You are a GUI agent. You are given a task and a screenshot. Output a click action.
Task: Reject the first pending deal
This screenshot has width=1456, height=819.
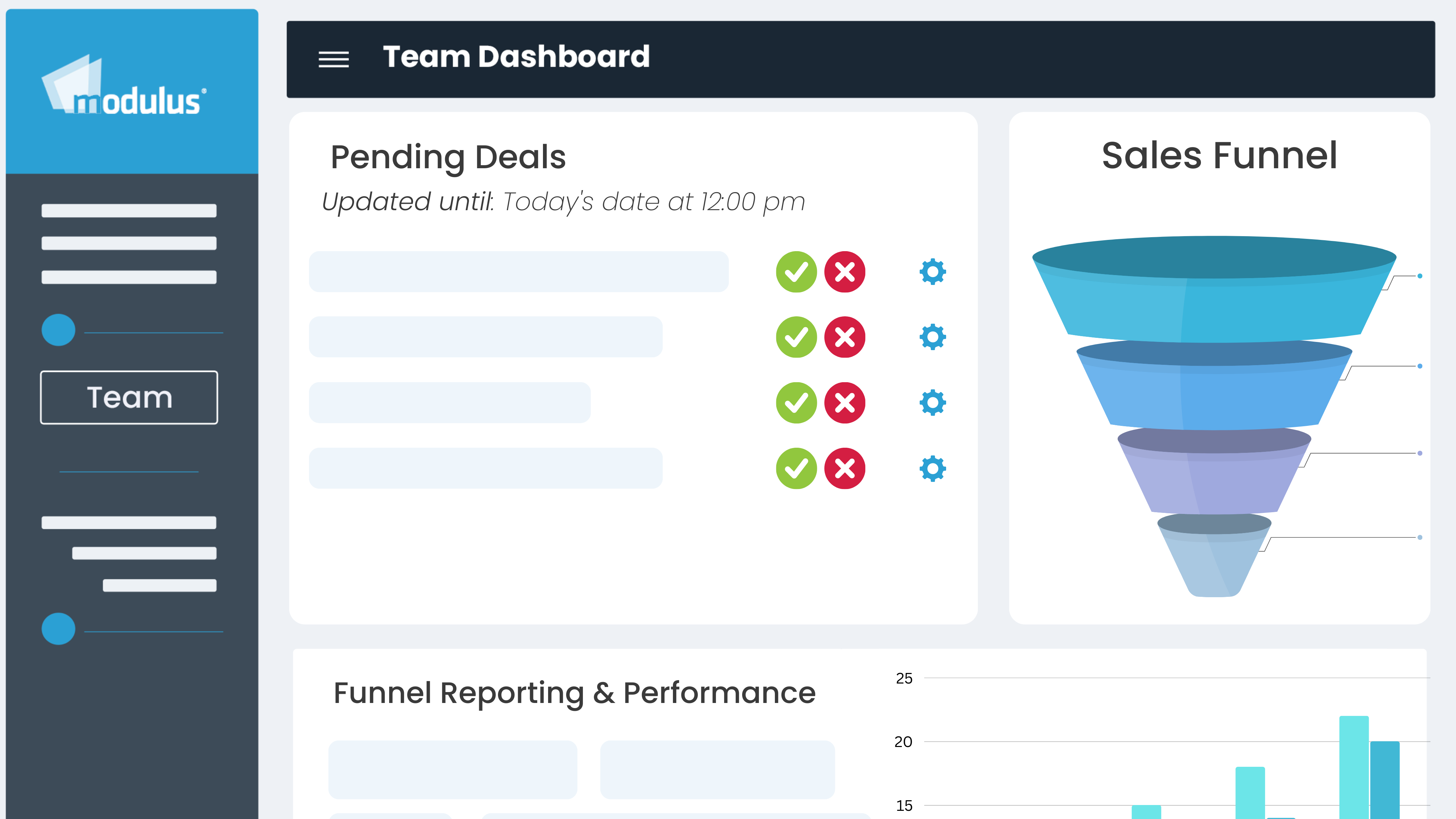click(844, 272)
